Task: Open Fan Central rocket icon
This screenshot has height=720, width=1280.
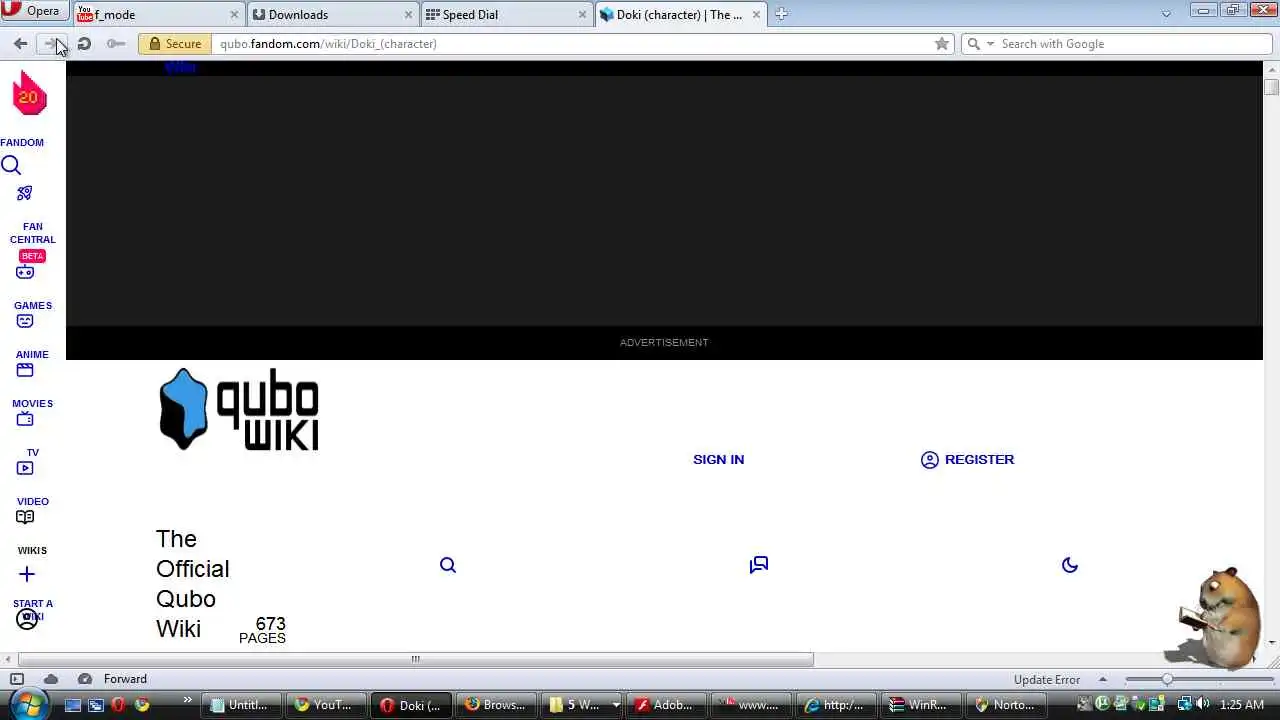Action: tap(25, 193)
